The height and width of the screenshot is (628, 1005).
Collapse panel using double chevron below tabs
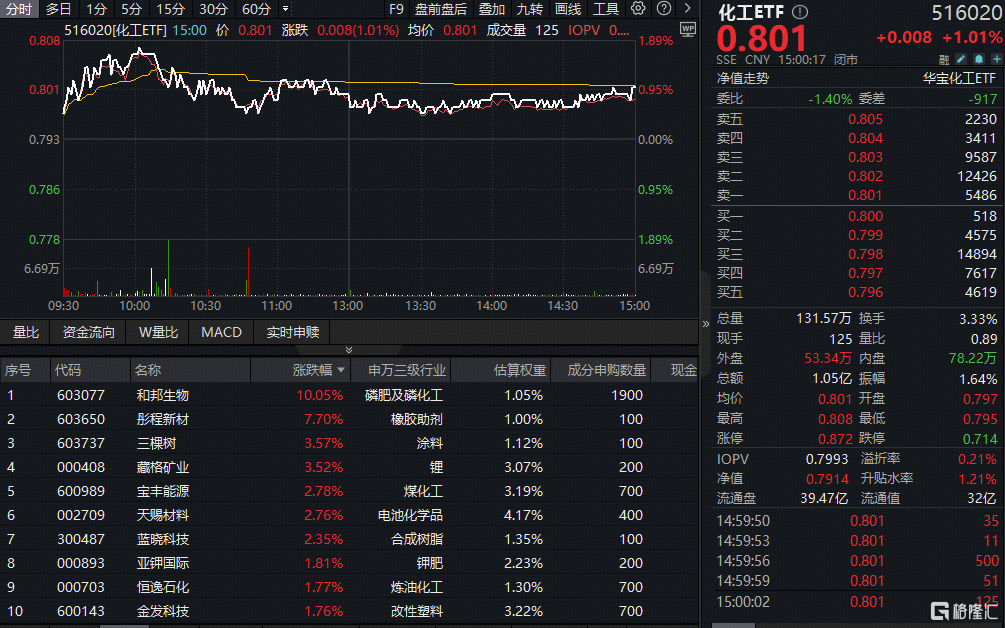point(349,350)
